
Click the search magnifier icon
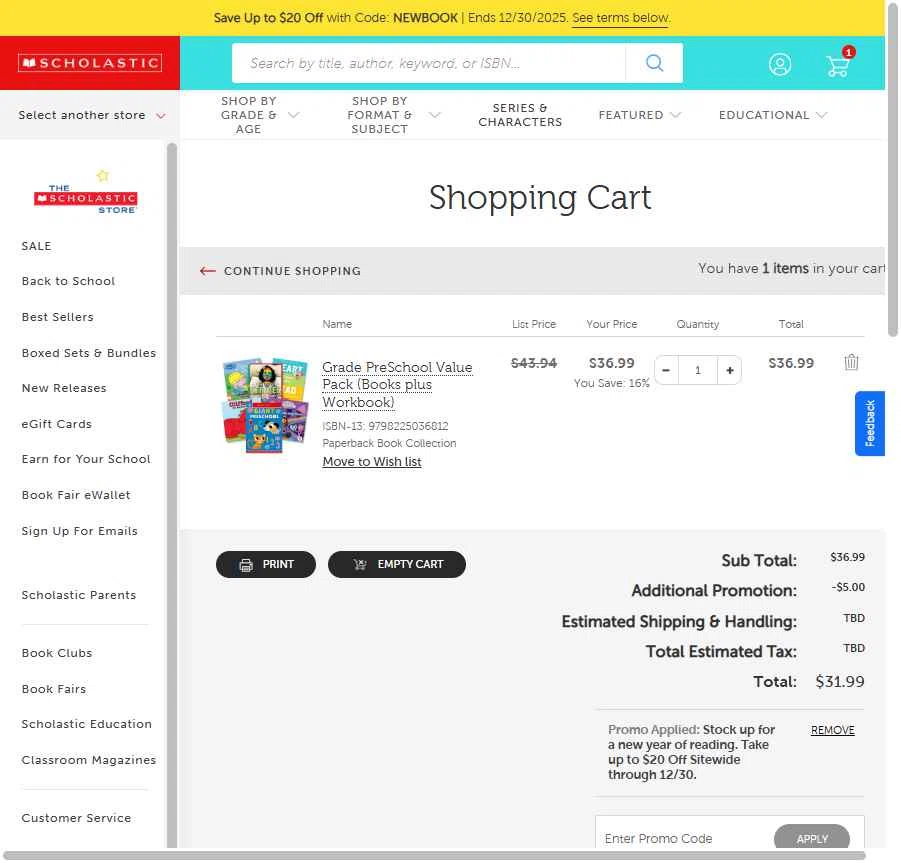[x=654, y=63]
